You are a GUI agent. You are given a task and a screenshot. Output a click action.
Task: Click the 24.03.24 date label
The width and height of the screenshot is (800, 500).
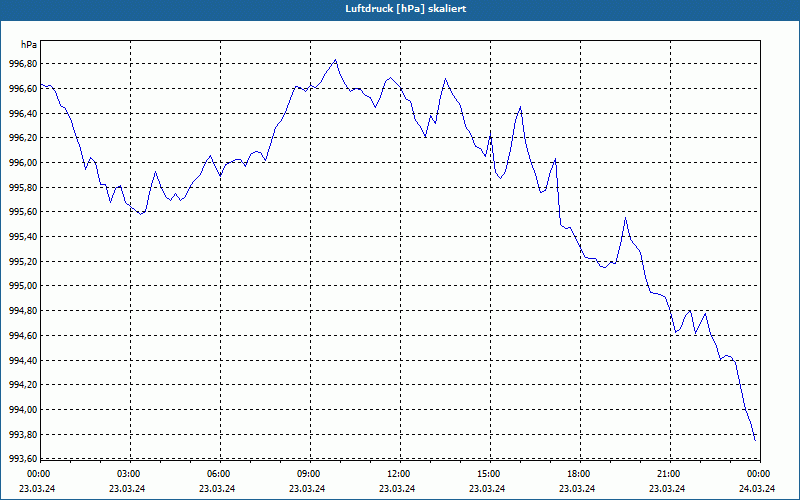(x=757, y=488)
